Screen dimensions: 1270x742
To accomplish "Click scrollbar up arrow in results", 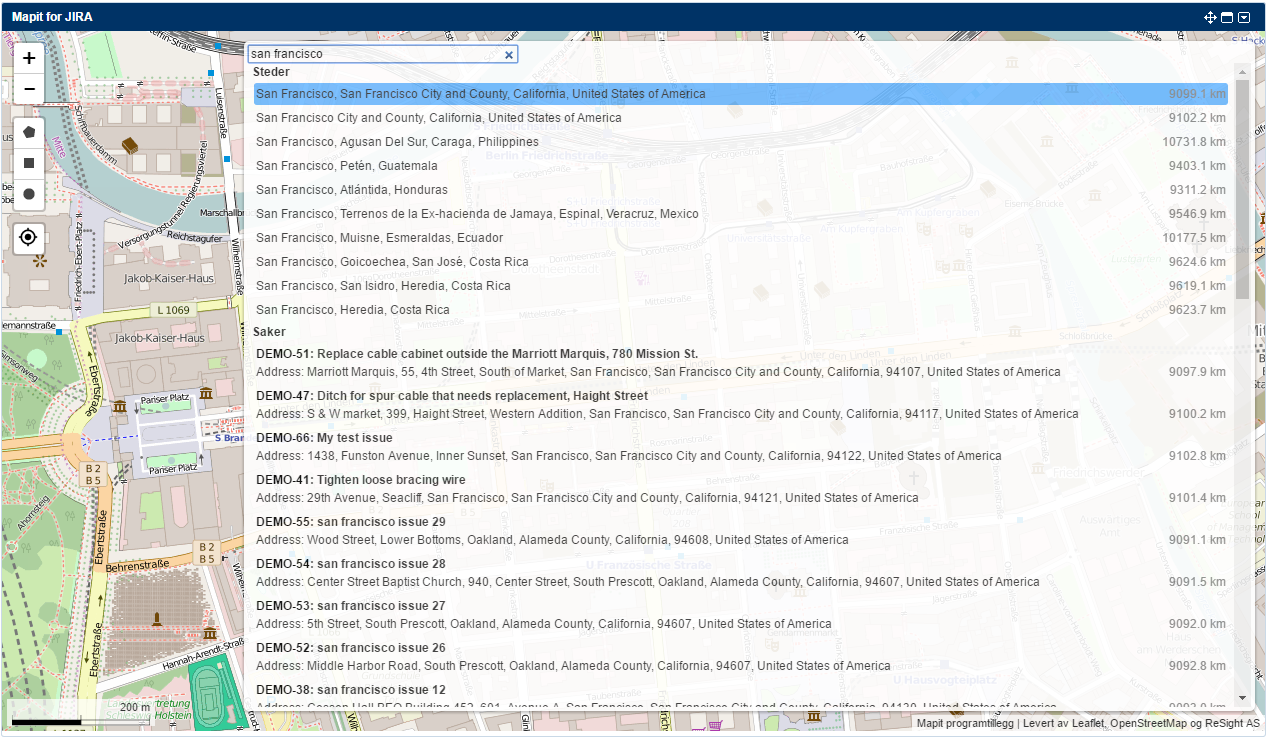I will pyautogui.click(x=1243, y=70).
